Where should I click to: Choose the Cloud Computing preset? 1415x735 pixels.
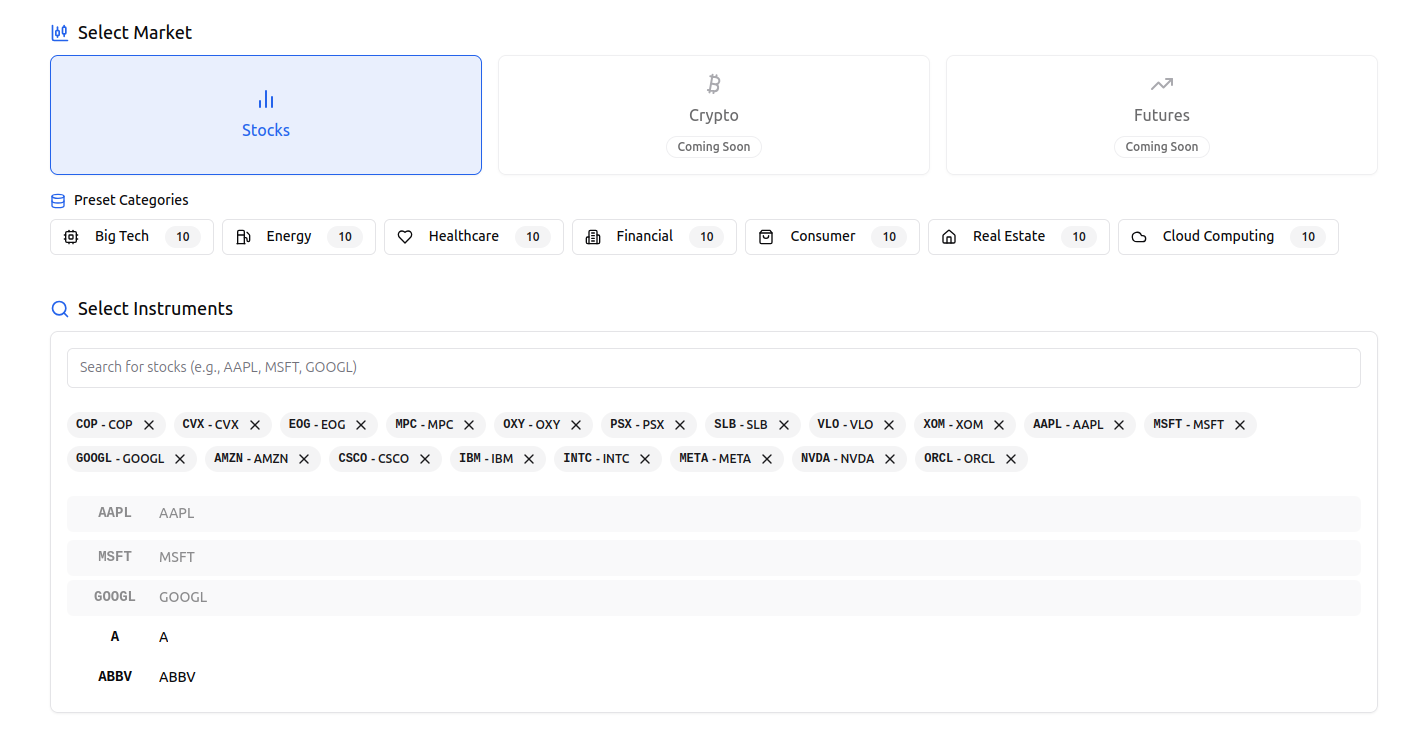point(1228,237)
